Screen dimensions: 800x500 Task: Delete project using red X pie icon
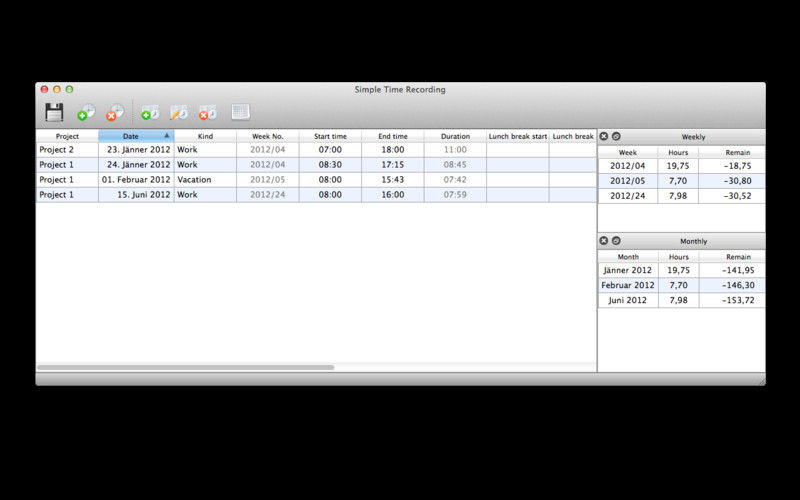click(115, 112)
